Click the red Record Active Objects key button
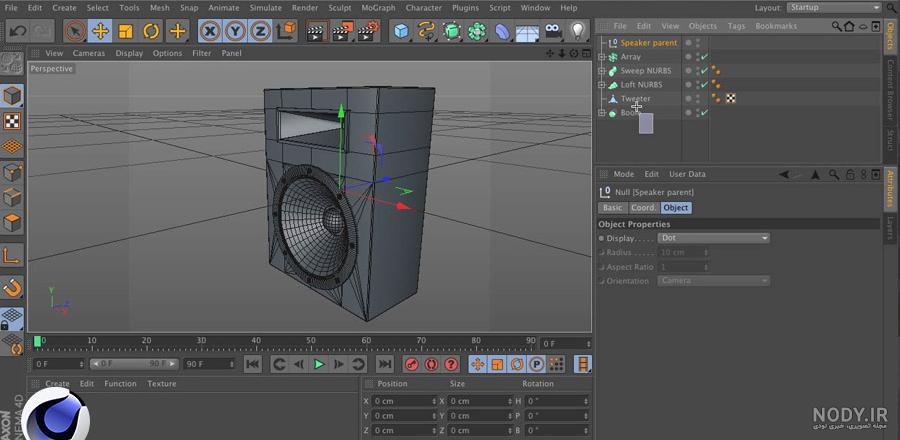This screenshot has width=900, height=440. pos(412,364)
